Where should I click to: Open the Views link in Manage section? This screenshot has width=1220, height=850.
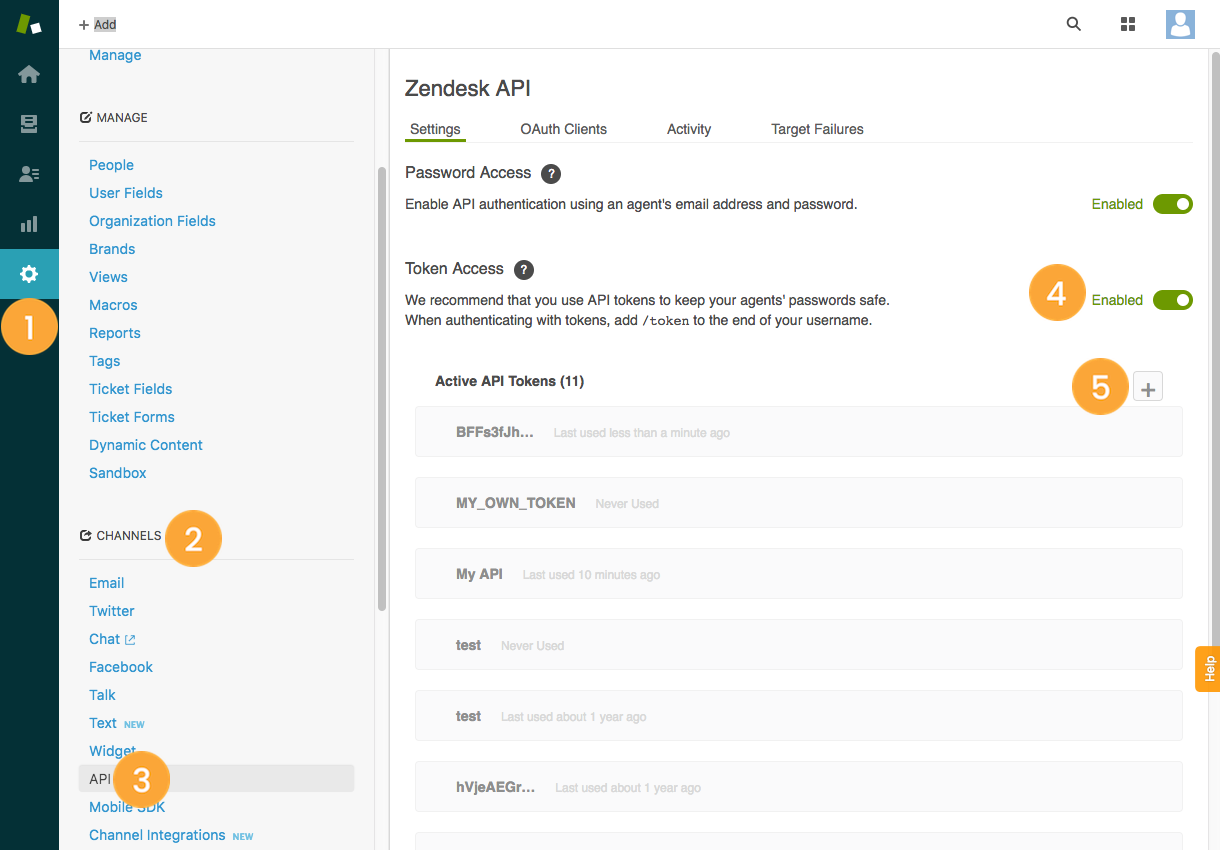108,277
